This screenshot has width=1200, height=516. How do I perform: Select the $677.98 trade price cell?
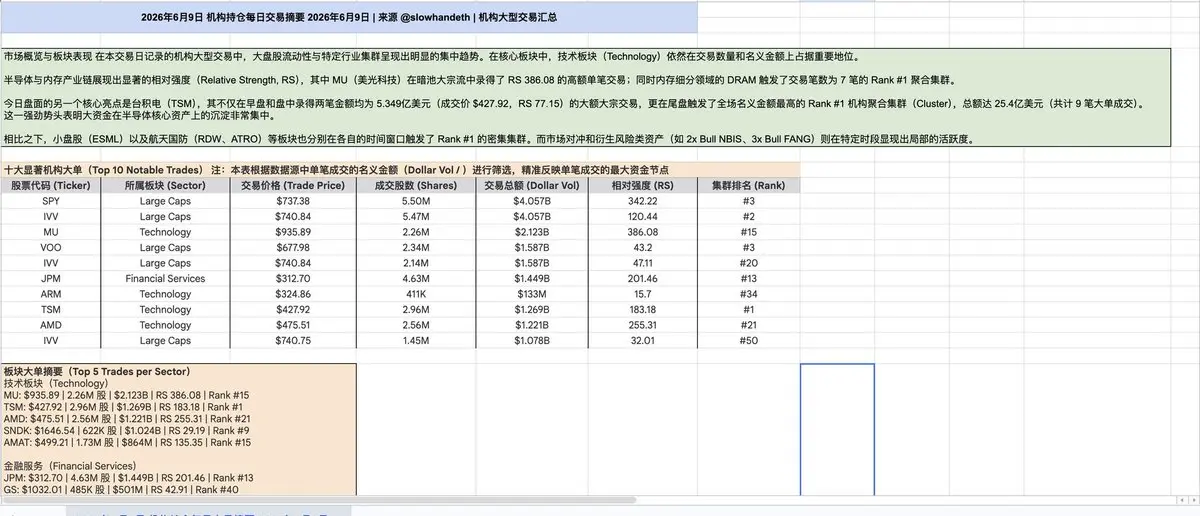point(293,247)
